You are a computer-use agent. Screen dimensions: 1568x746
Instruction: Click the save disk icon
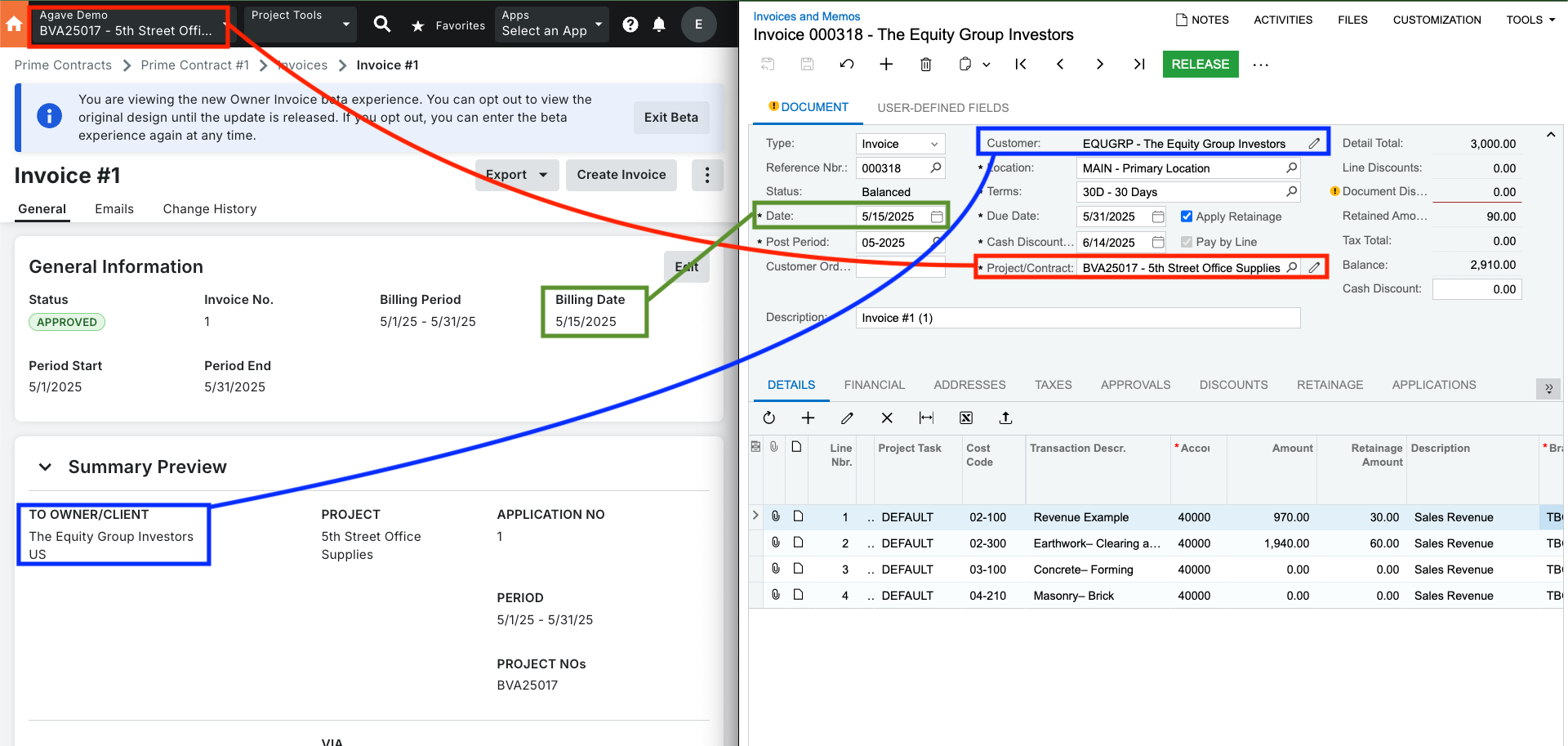tap(807, 64)
